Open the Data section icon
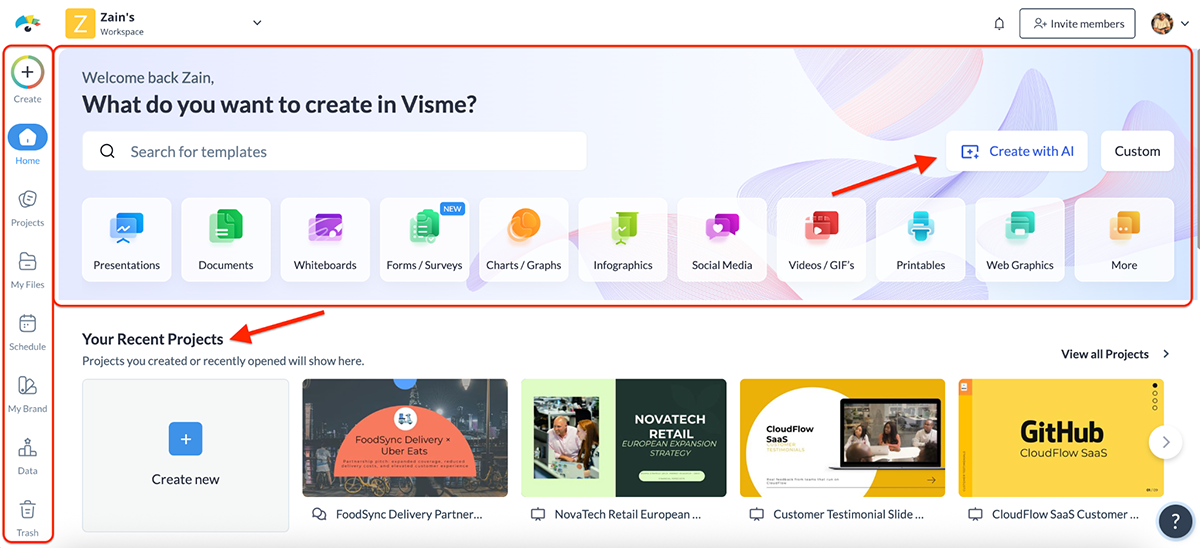Image resolution: width=1200 pixels, height=548 pixels. click(27, 448)
